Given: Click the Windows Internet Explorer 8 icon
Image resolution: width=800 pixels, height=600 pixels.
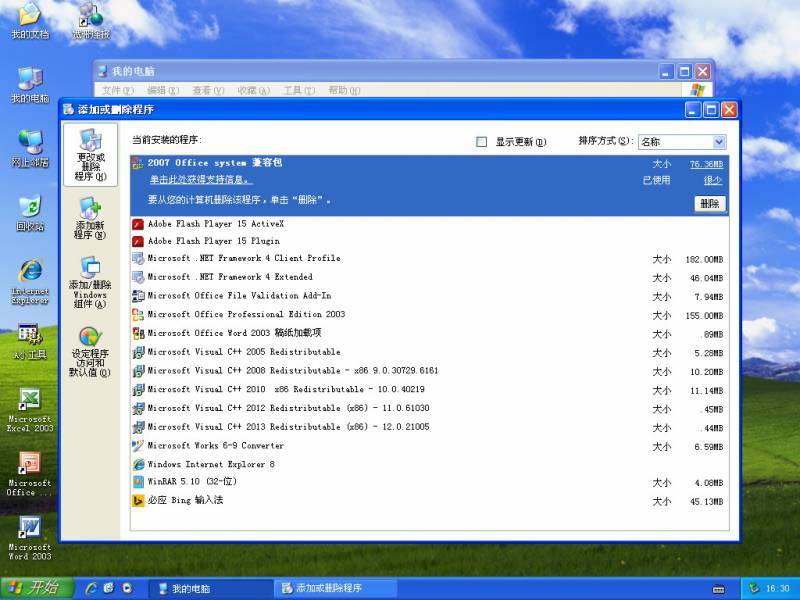Looking at the screenshot, I should click(138, 464).
